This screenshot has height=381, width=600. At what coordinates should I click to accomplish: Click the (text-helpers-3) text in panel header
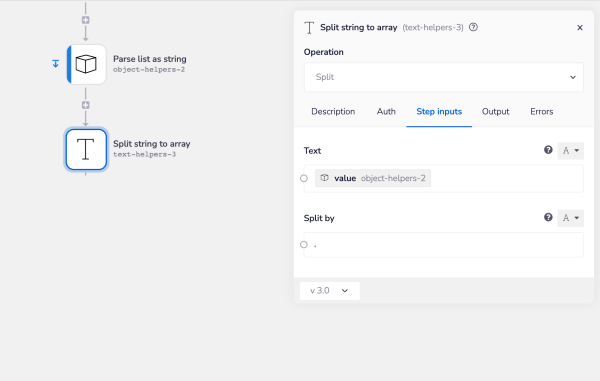pyautogui.click(x=433, y=28)
